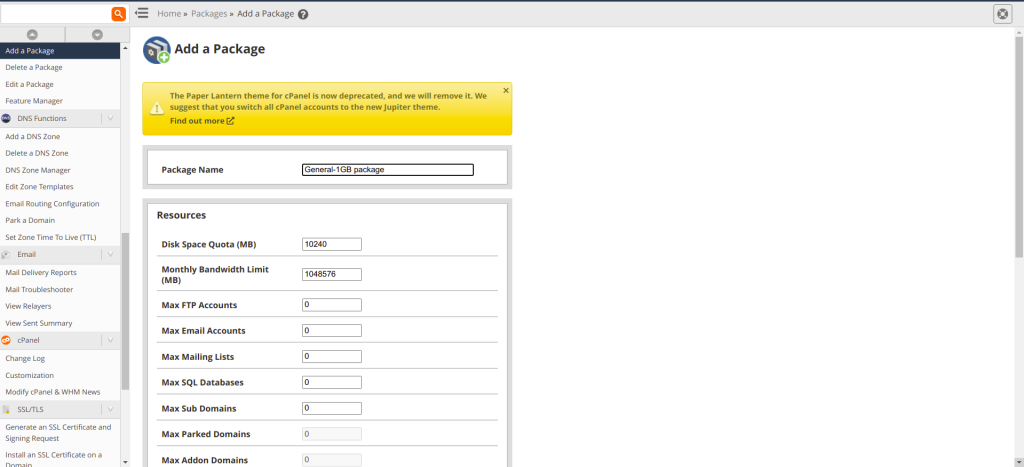Click the circular X icon at top right
The image size is (1024, 467).
pos(1002,14)
